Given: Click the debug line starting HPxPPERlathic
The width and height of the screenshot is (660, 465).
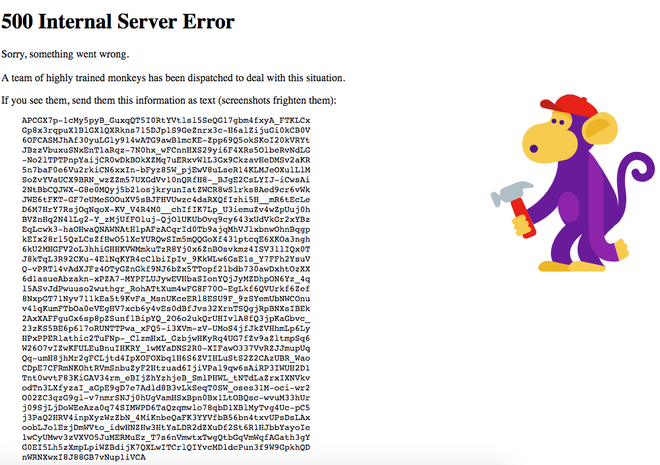Looking at the screenshot, I should 166,338.
